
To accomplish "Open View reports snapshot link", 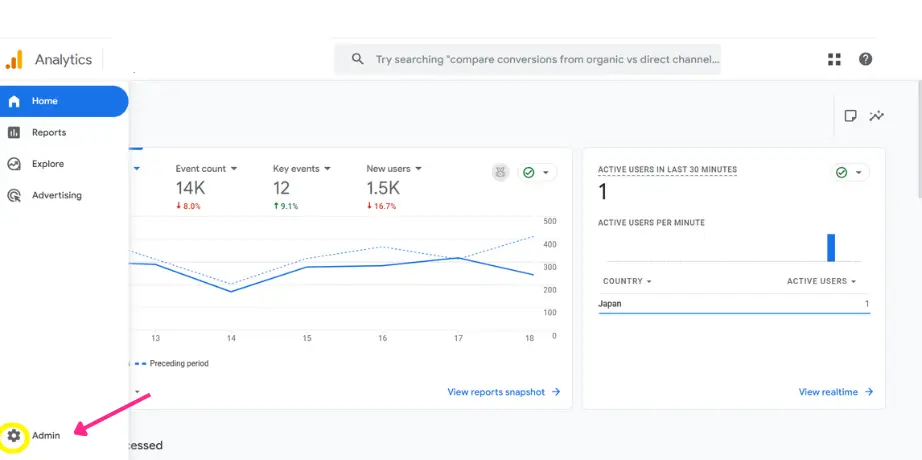I will [504, 392].
